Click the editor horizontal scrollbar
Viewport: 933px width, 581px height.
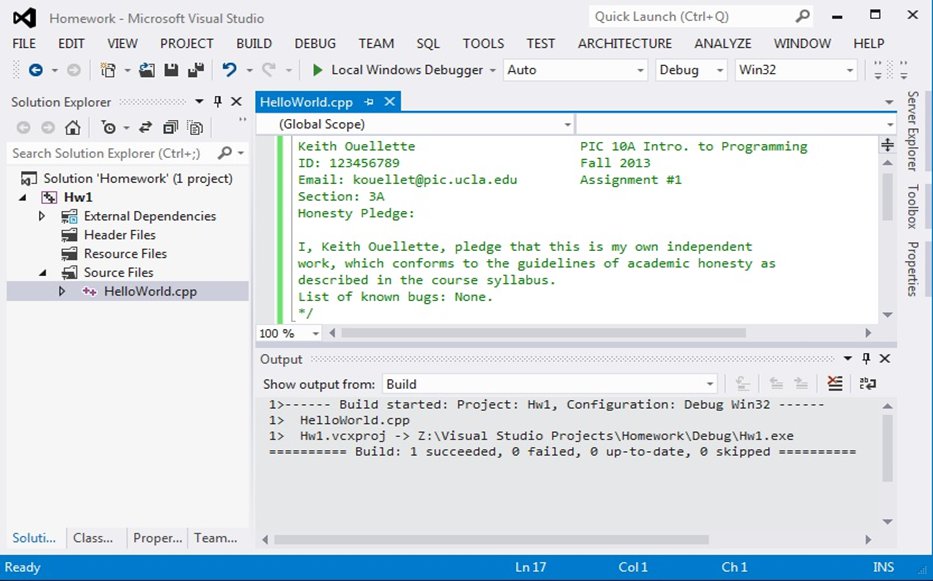coord(543,333)
